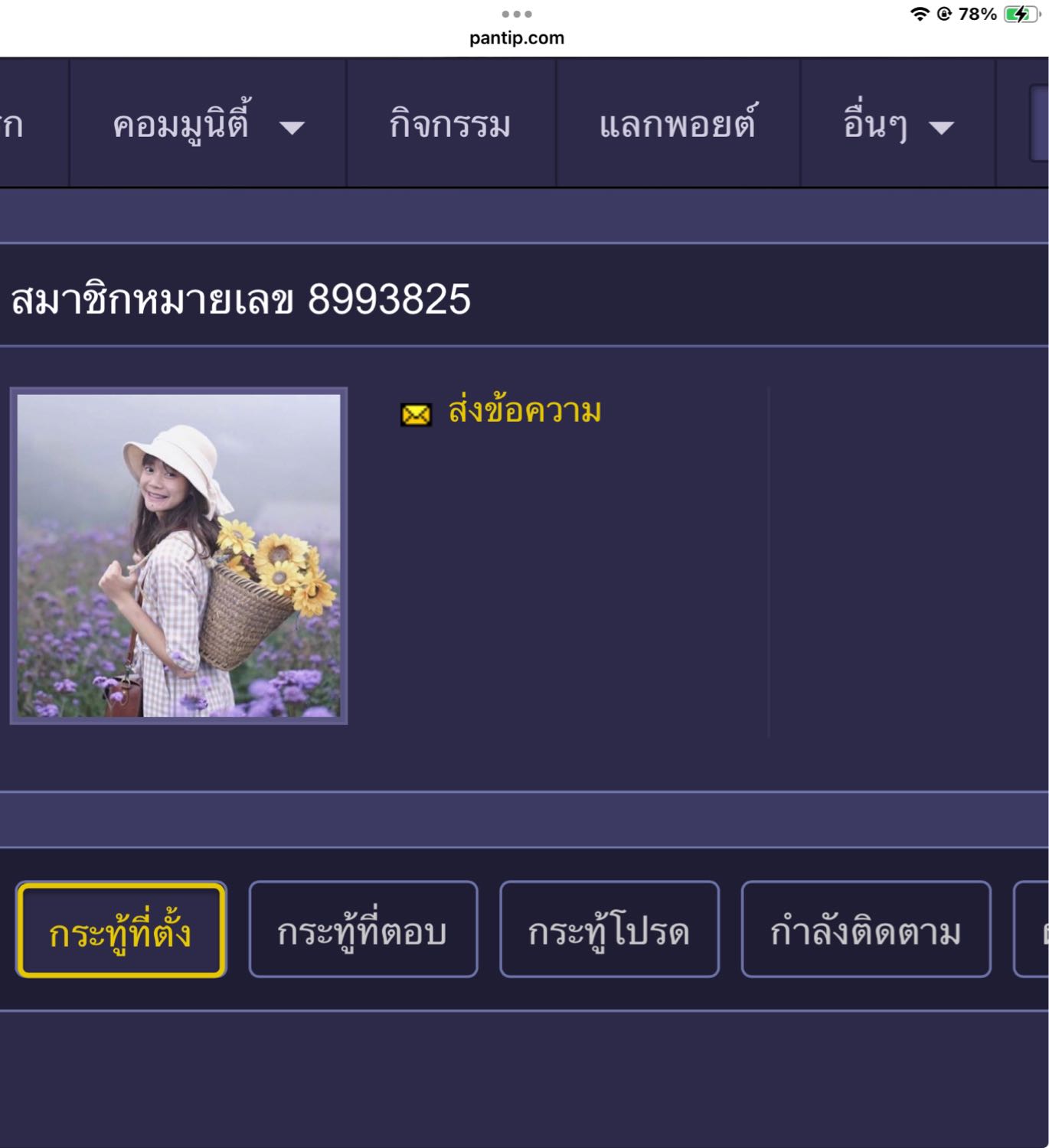This screenshot has height=1148, width=1049.
Task: Expand the อื่นๆ dropdown arrow
Action: coord(941,128)
